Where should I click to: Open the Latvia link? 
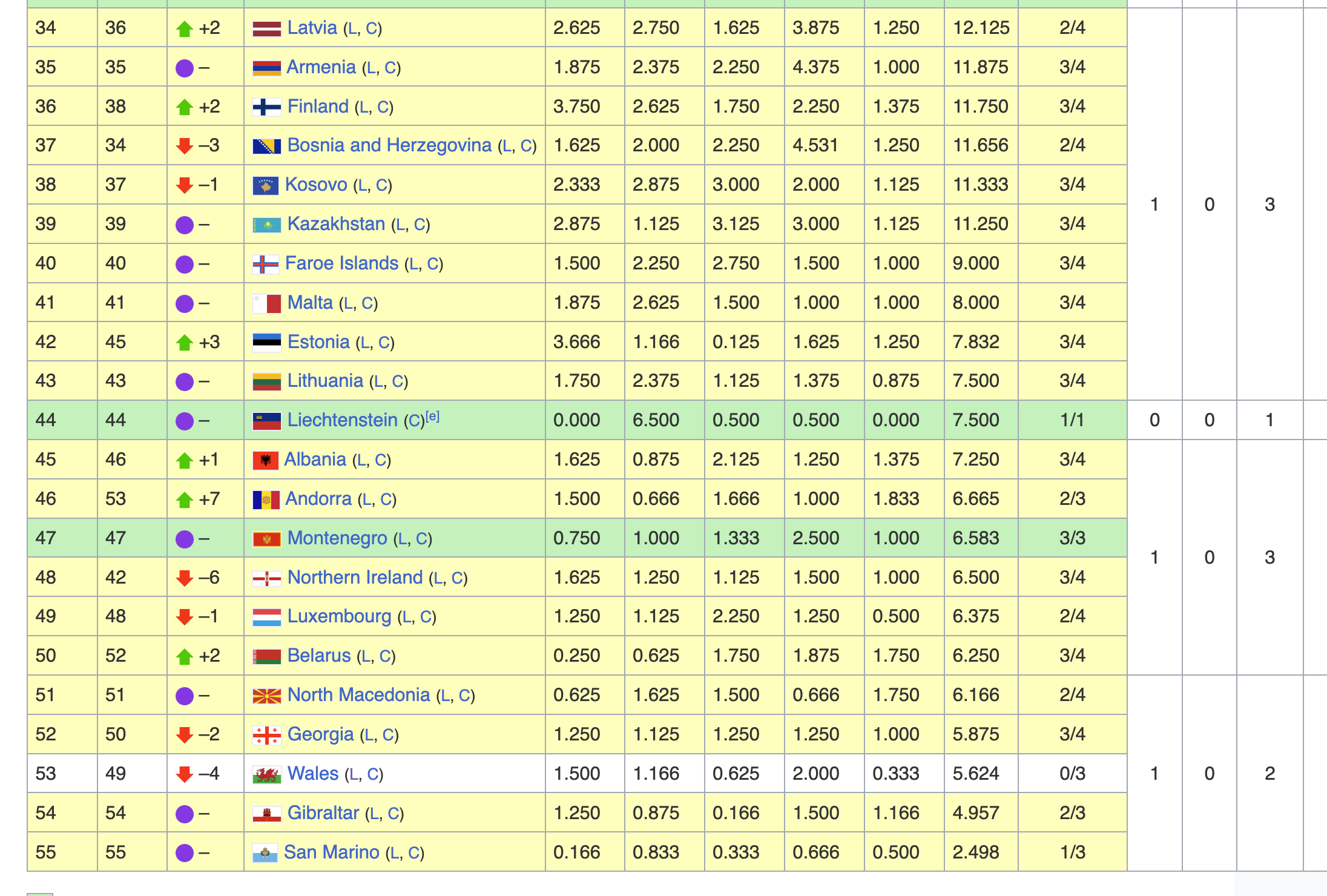click(312, 28)
